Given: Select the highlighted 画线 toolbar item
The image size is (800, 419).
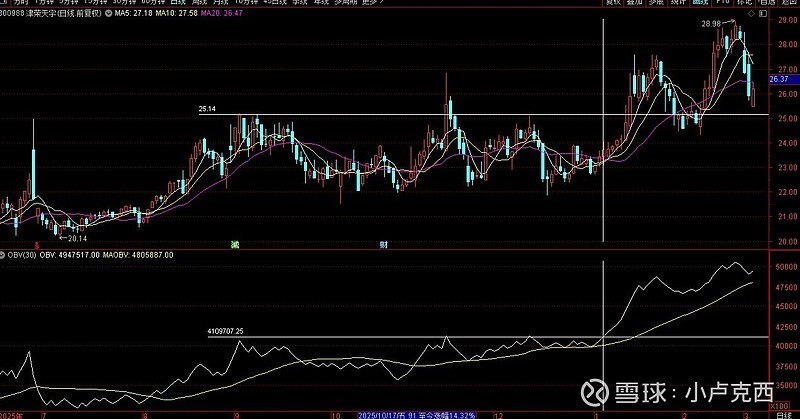Looking at the screenshot, I should click(700, 2).
